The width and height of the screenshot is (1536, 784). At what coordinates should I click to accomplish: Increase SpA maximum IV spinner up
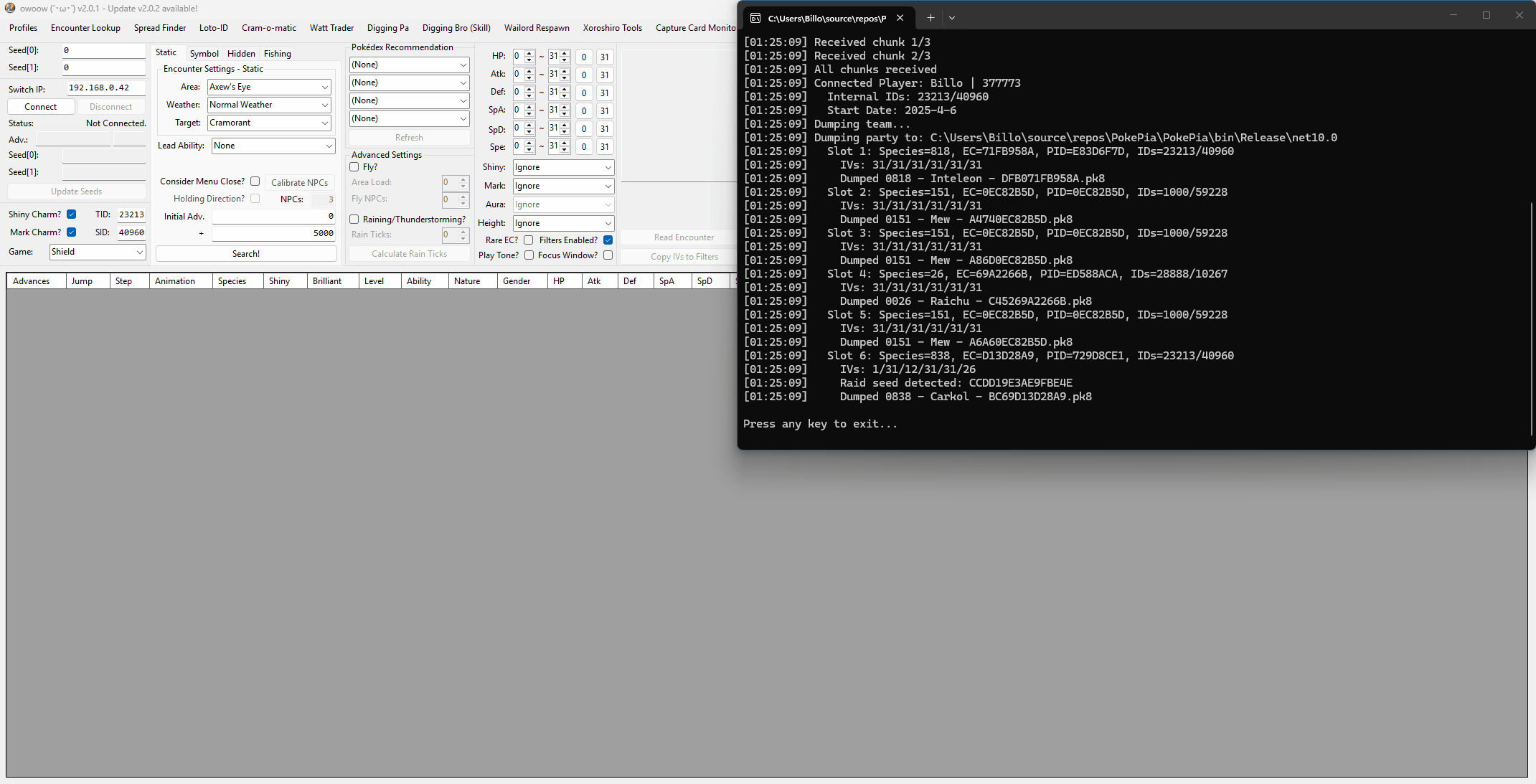565,107
